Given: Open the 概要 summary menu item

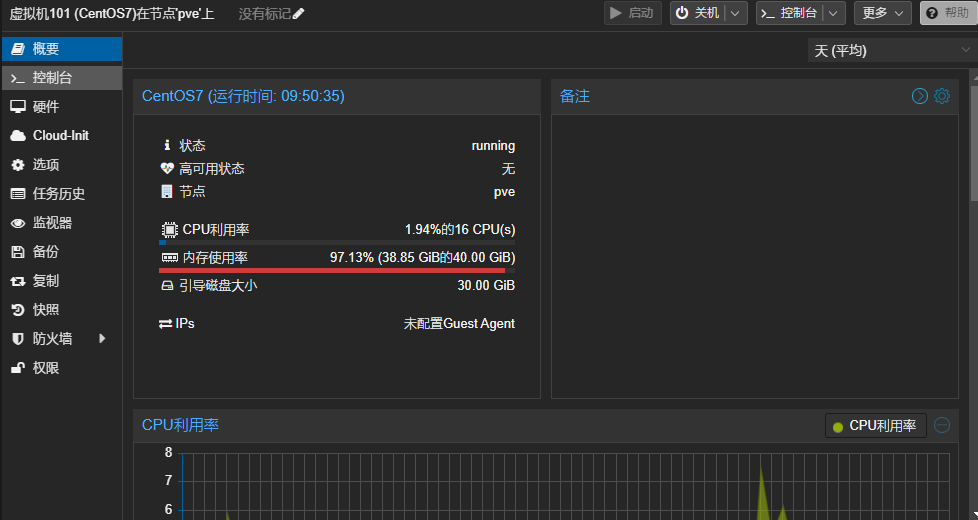Looking at the screenshot, I should tap(62, 49).
